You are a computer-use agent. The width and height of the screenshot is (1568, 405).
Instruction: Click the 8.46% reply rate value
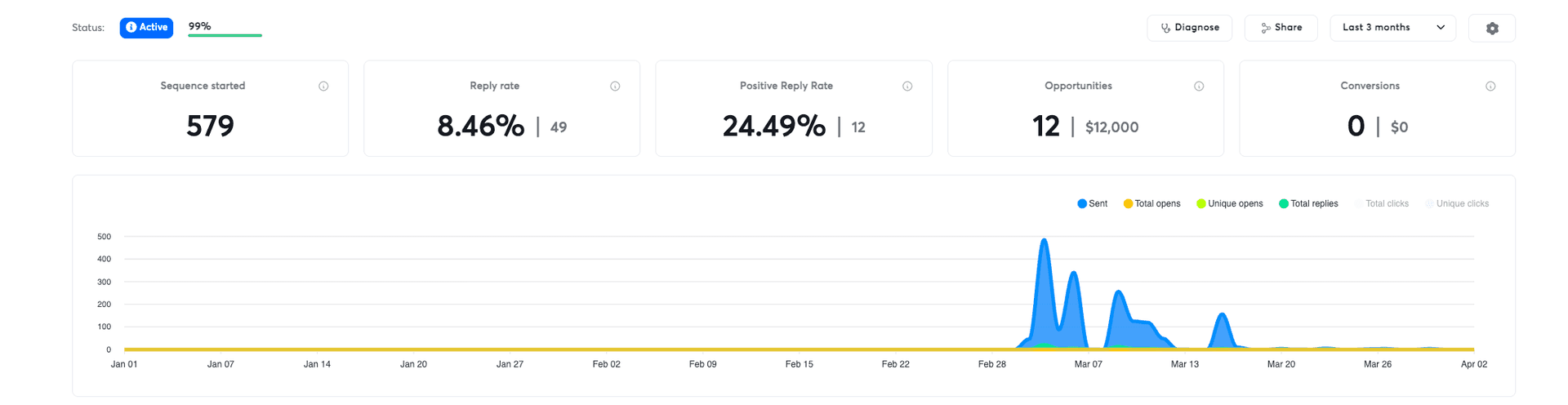(480, 126)
